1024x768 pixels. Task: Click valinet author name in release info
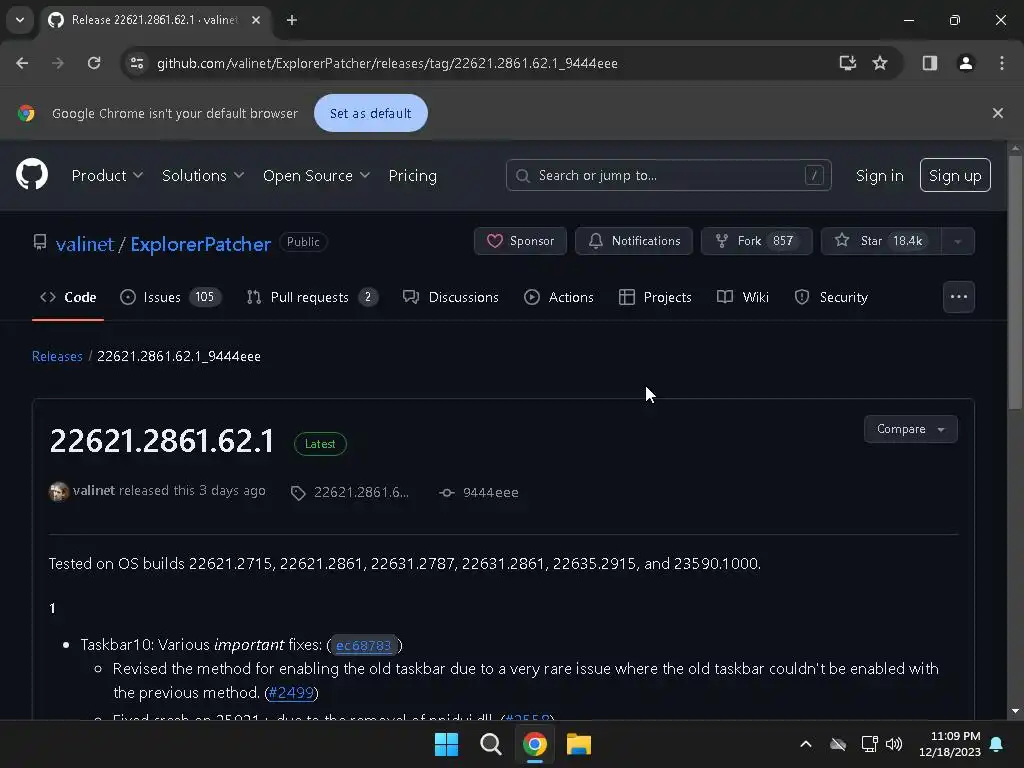94,490
